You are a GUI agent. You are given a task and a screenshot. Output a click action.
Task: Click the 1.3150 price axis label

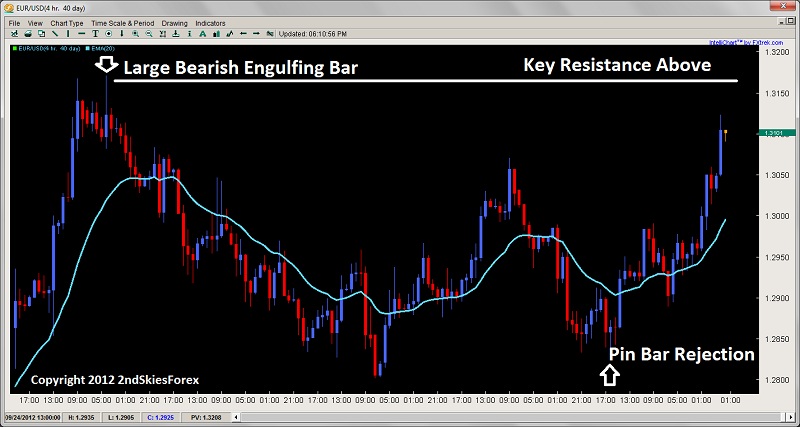[x=778, y=93]
